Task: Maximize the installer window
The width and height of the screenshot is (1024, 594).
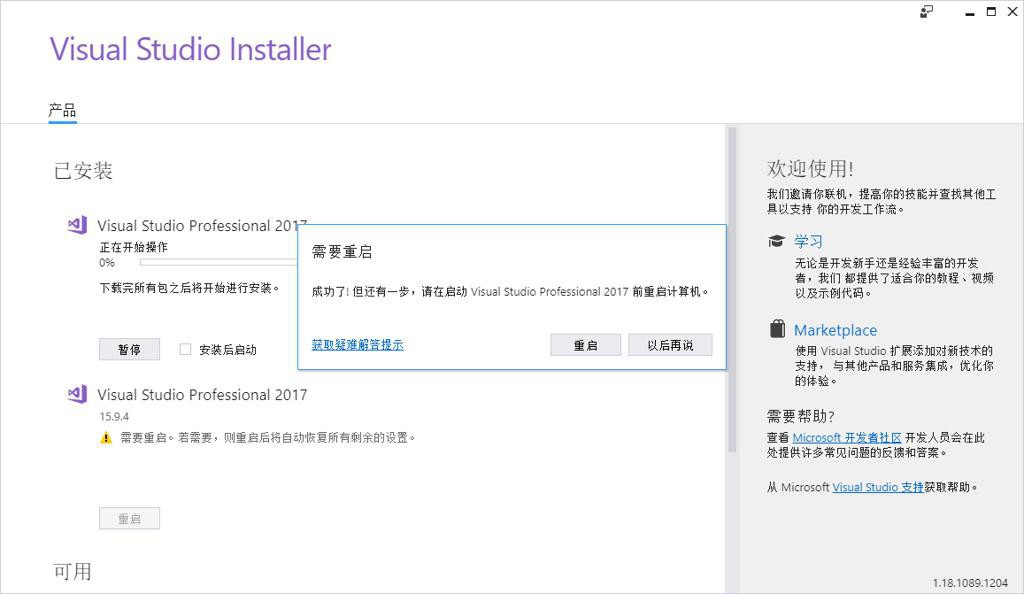Action: click(x=991, y=12)
